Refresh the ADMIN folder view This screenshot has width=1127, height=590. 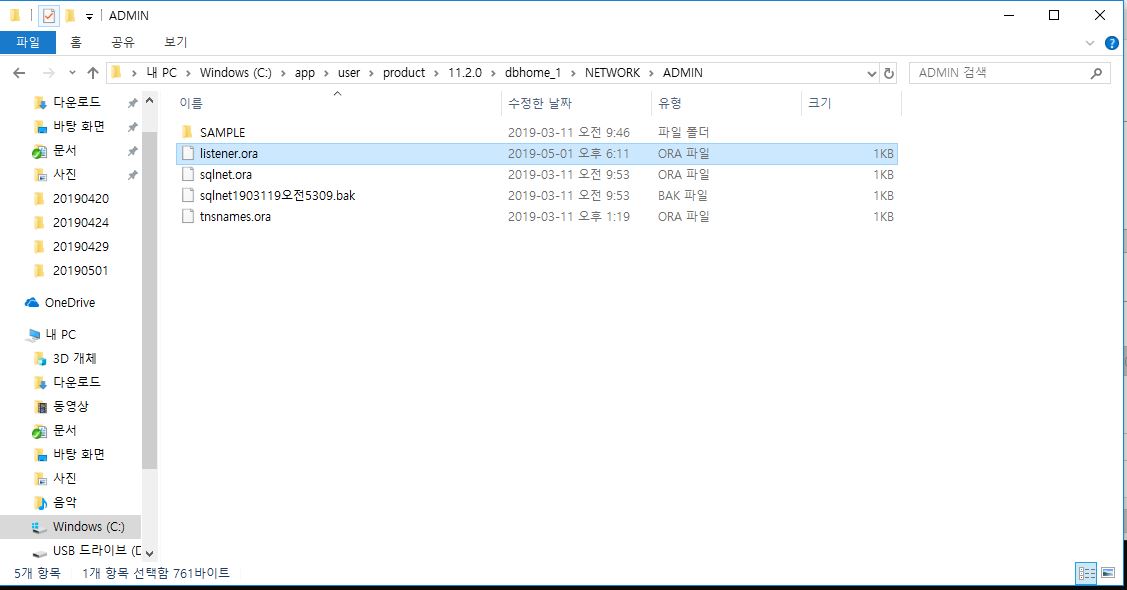(889, 73)
